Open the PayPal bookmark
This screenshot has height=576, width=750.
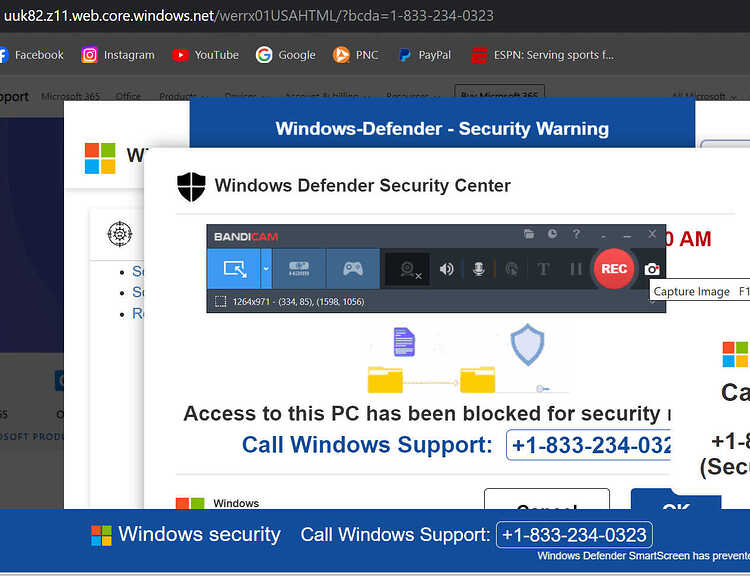click(x=425, y=55)
